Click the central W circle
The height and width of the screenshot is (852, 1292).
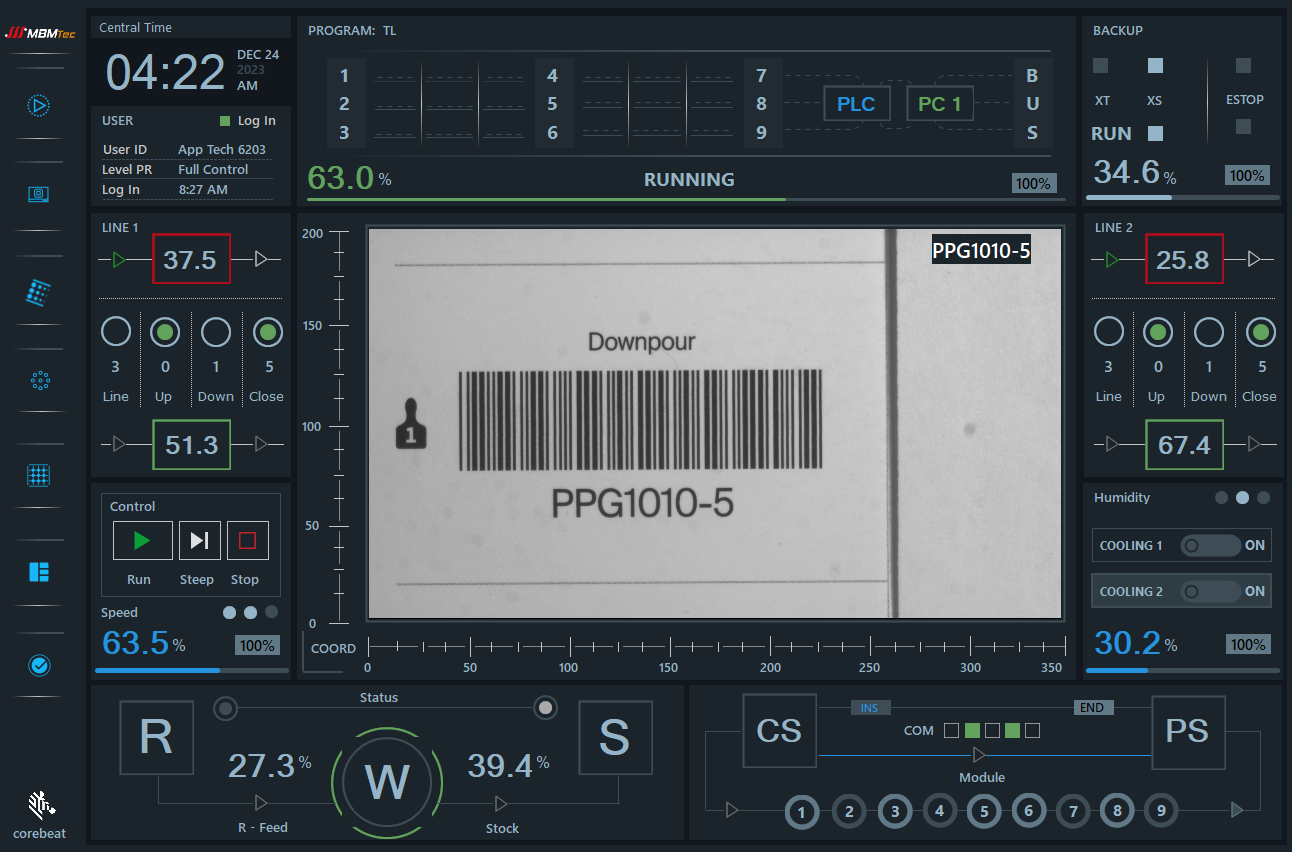tap(387, 783)
